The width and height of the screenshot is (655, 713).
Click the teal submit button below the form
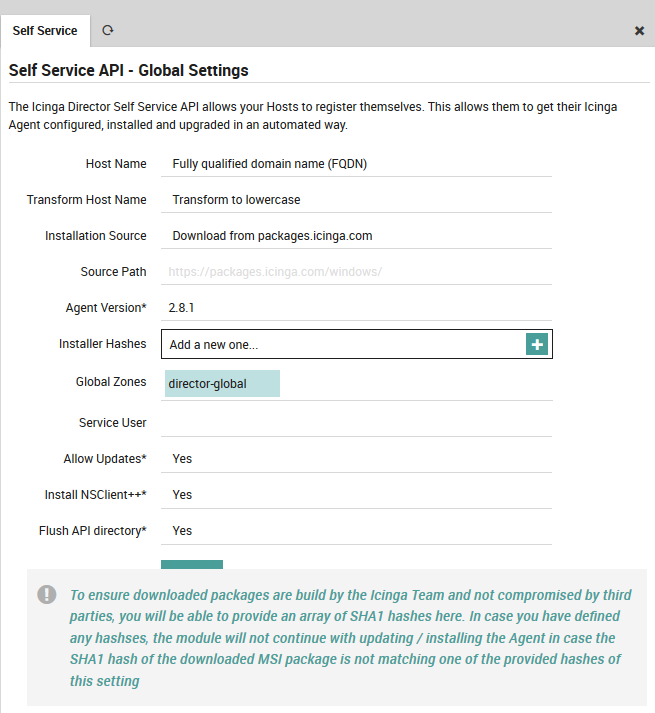(192, 564)
